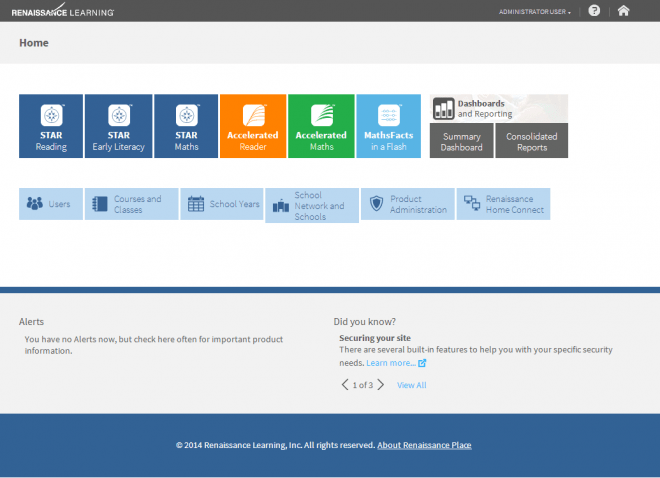This screenshot has width=660, height=478.
Task: Click the Renaissance Learning logo
Action: (x=63, y=11)
